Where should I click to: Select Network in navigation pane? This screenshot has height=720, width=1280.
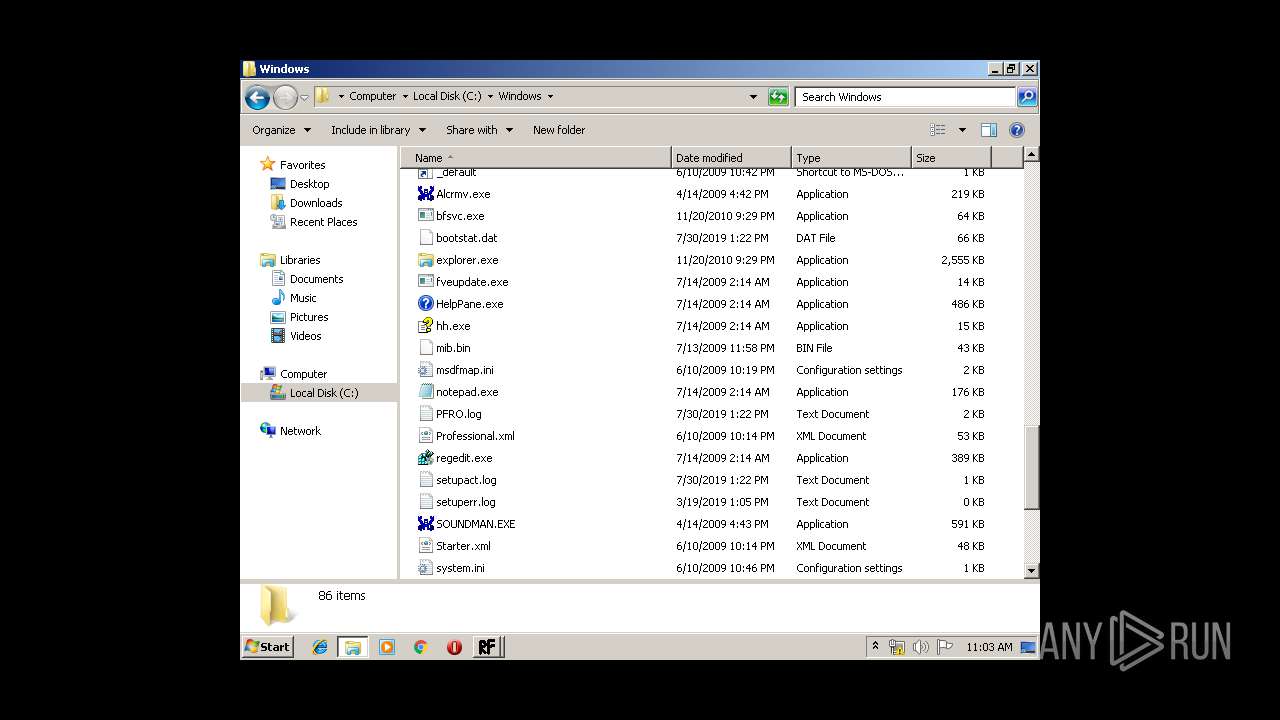300,431
